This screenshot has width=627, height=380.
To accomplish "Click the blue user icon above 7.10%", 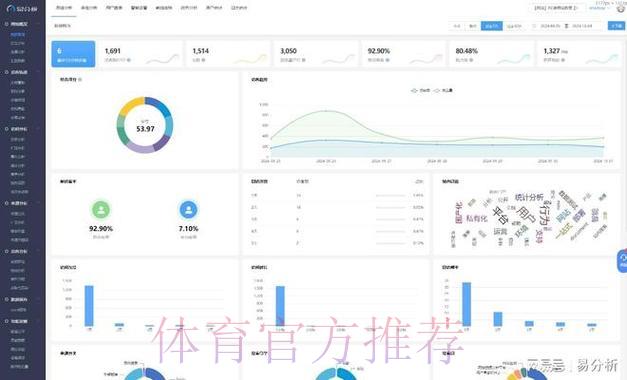I will point(188,210).
